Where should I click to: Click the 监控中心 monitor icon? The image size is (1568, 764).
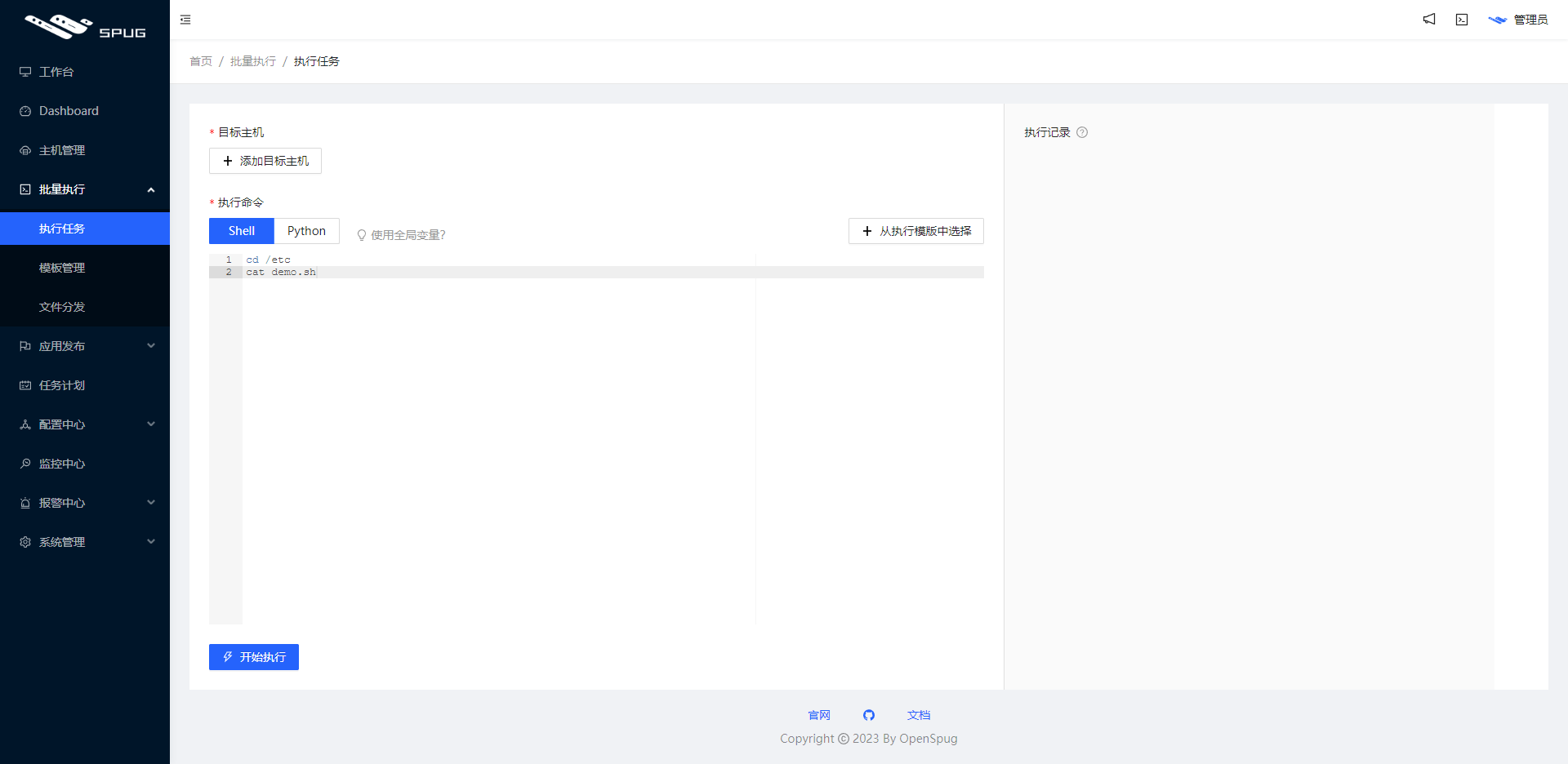click(25, 464)
